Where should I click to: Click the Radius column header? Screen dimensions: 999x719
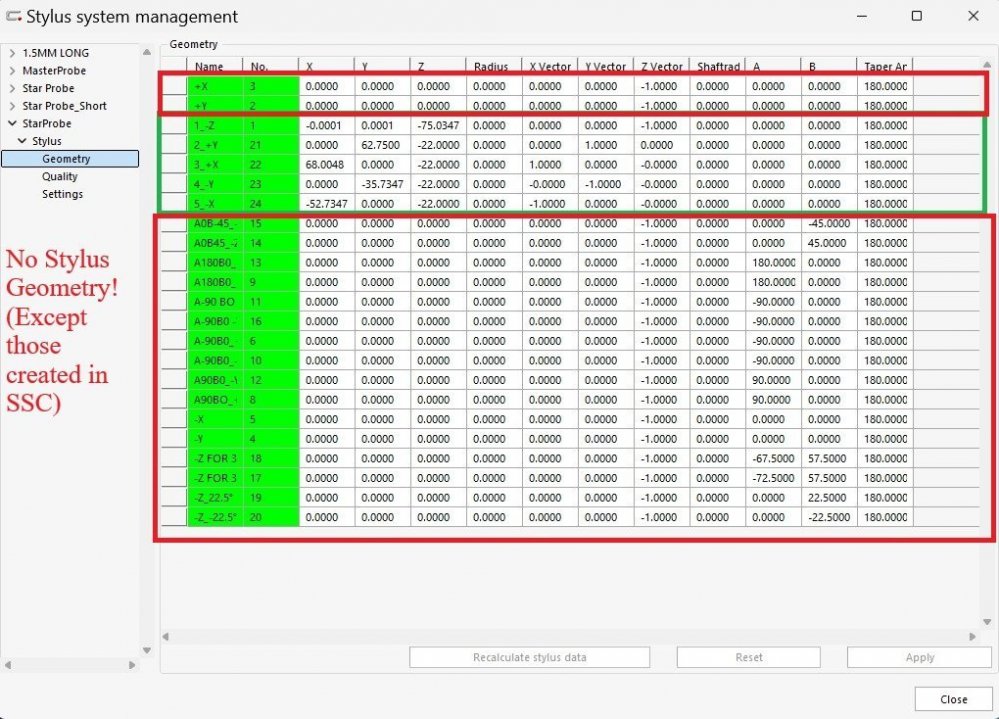pyautogui.click(x=493, y=67)
